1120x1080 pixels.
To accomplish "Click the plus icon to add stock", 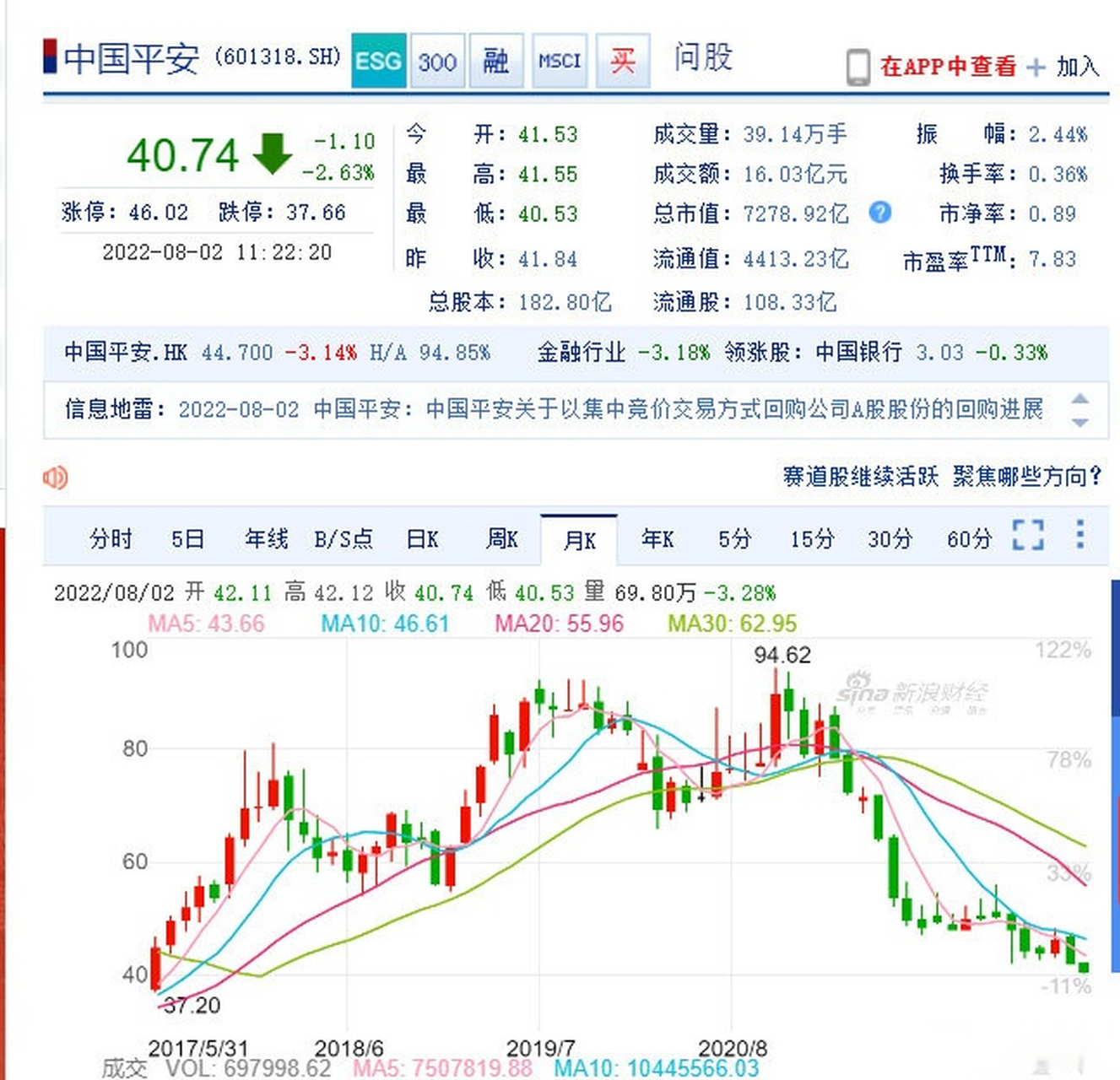I will click(1036, 67).
